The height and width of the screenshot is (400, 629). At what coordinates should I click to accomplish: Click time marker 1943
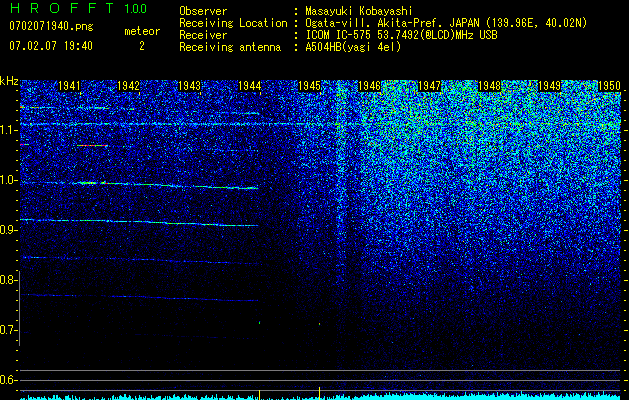[x=189, y=86]
